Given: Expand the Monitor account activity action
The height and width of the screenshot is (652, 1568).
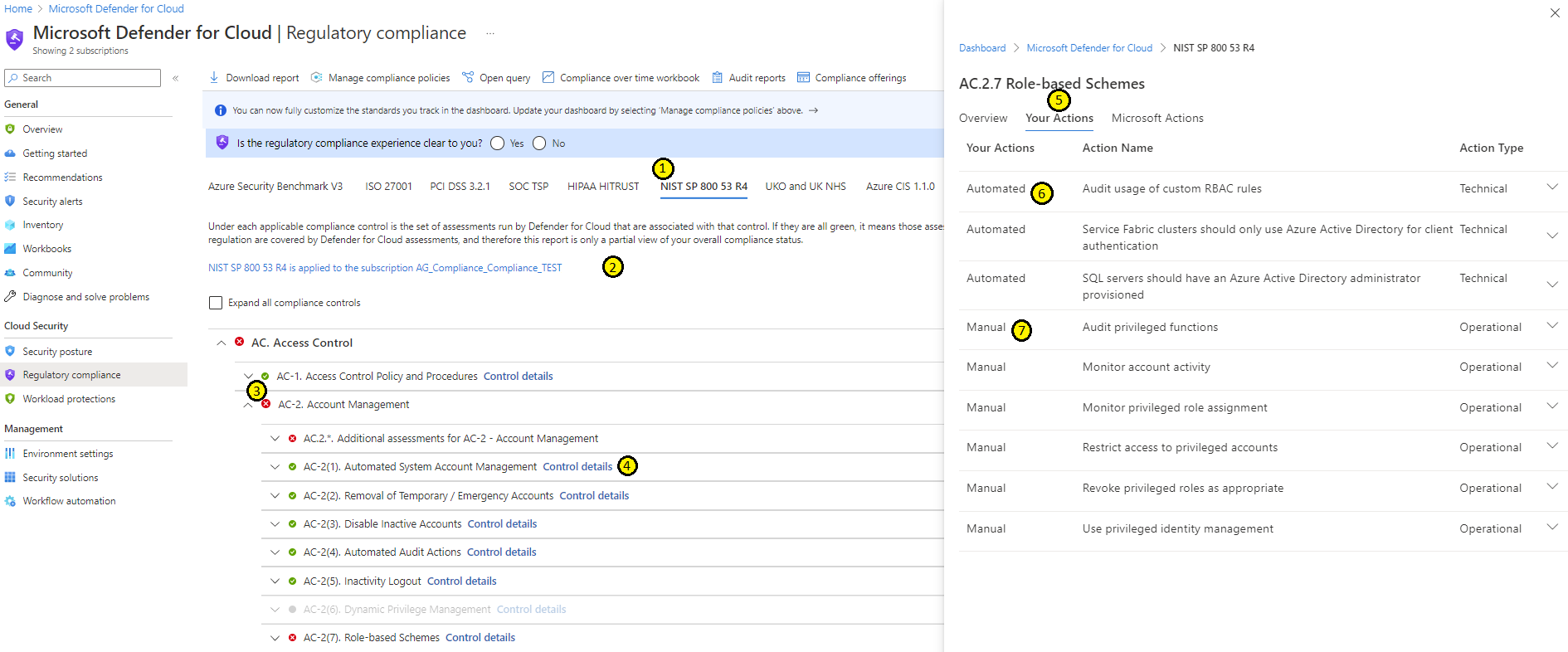Looking at the screenshot, I should (1552, 365).
